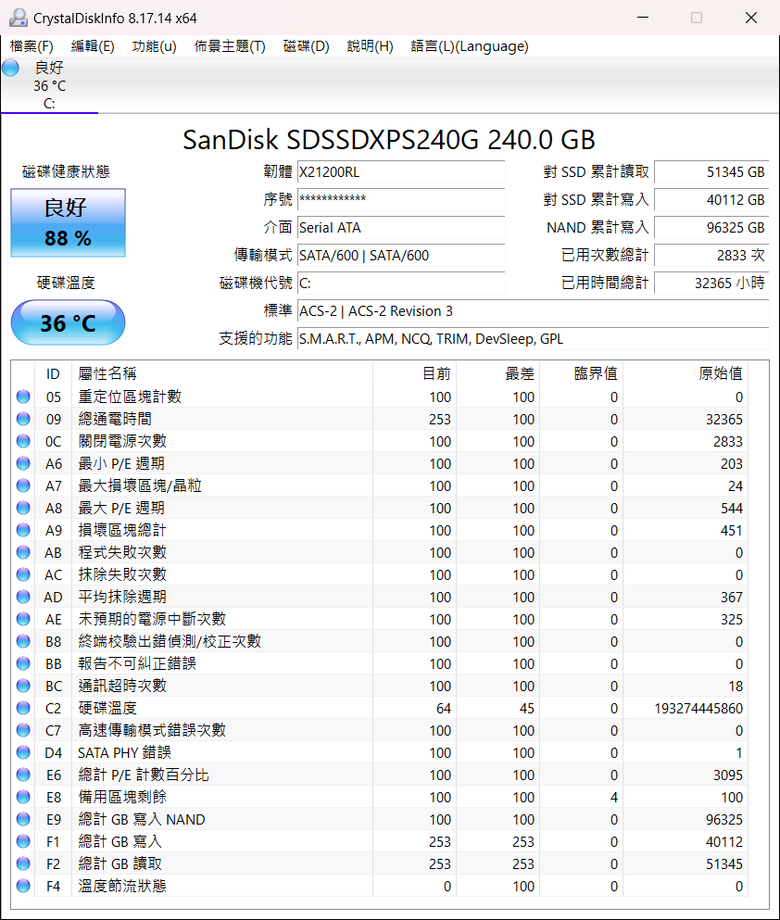This screenshot has height=920, width=780.
Task: Click the ACS-2 Revision 3 standard field
Action: (533, 311)
